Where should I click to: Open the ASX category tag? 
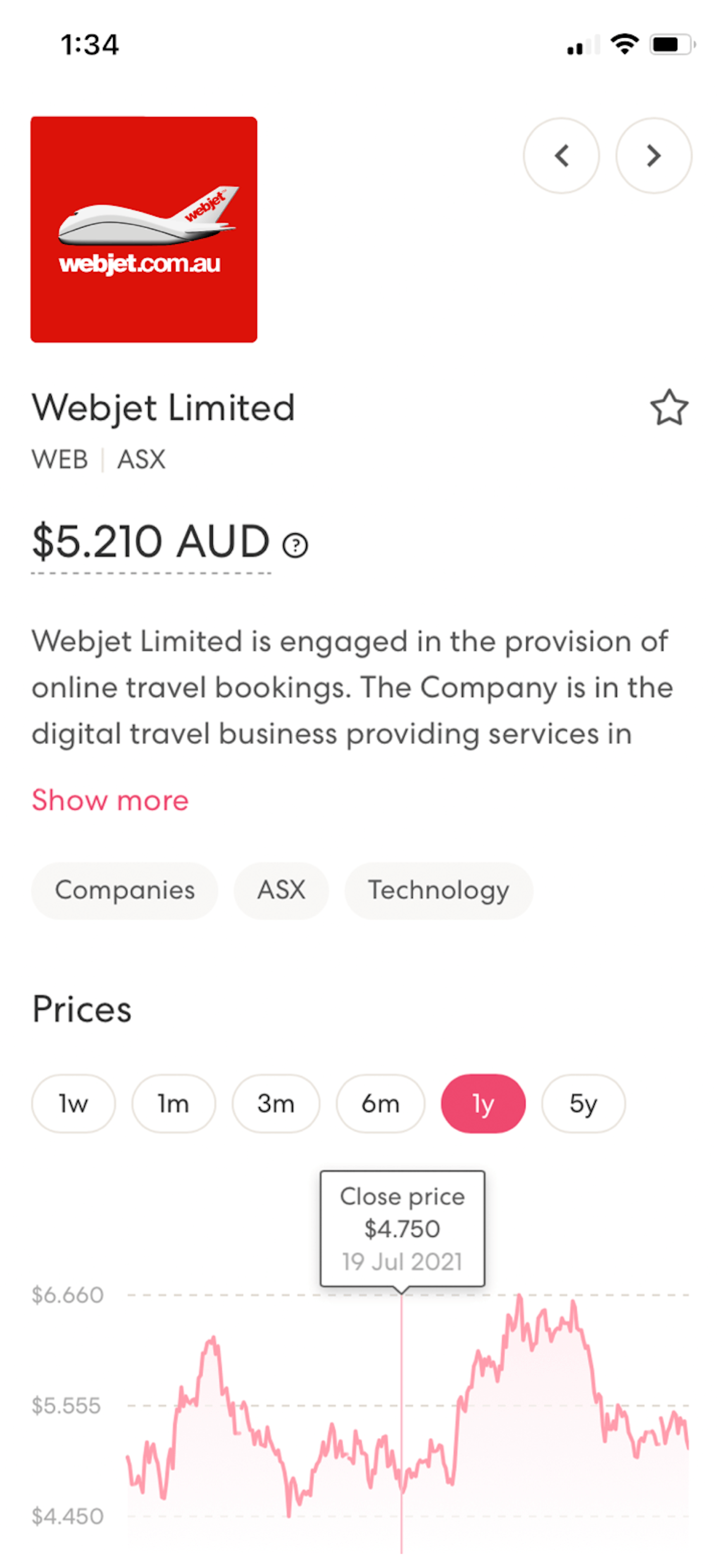pyautogui.click(x=281, y=890)
